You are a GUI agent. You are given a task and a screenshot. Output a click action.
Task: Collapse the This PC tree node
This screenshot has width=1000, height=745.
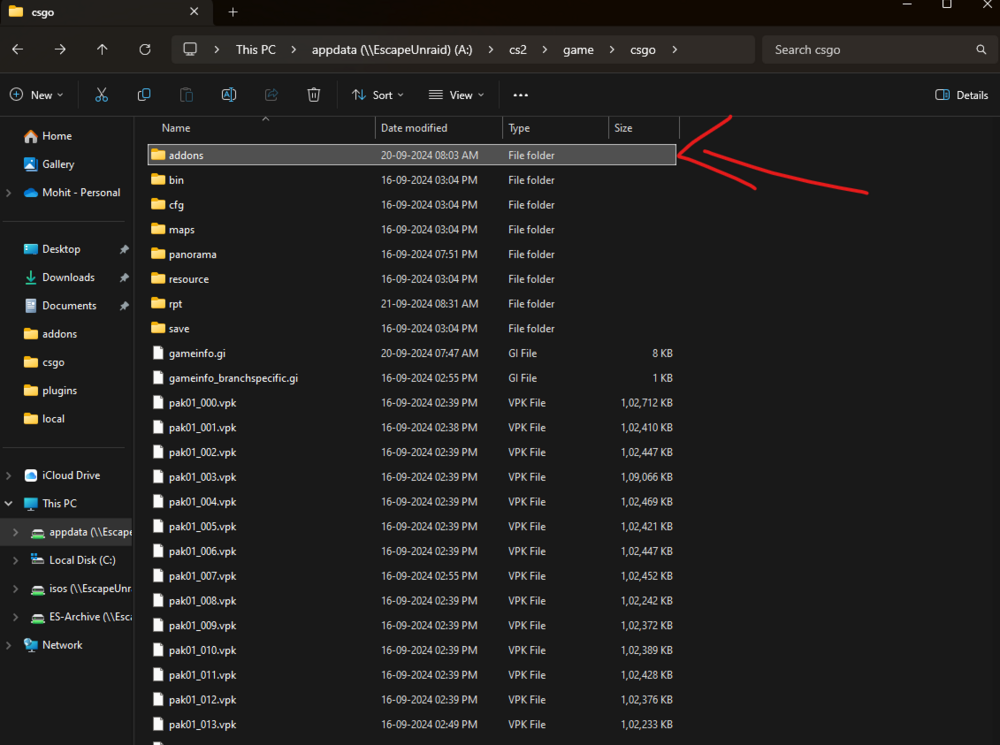pyautogui.click(x=9, y=503)
